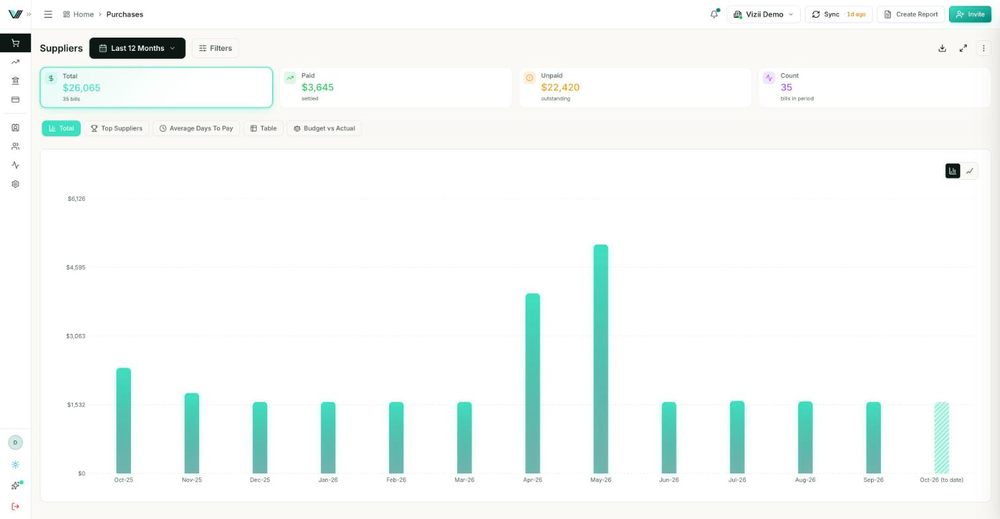Click the Sync button
This screenshot has height=519, width=1000.
pos(839,14)
